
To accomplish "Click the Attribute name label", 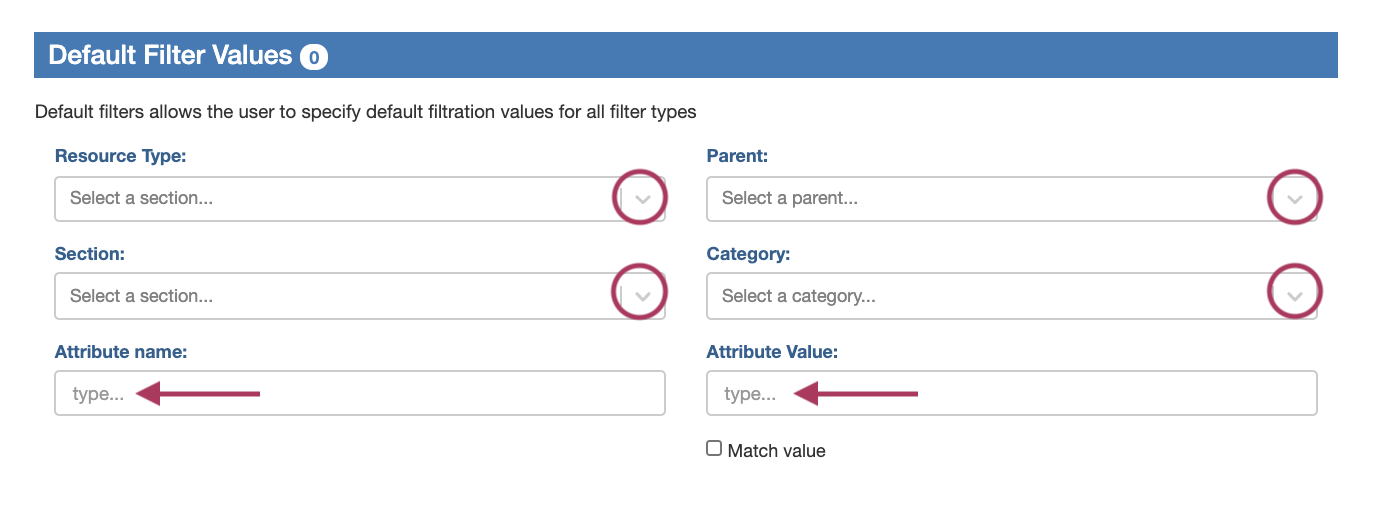I will [121, 352].
